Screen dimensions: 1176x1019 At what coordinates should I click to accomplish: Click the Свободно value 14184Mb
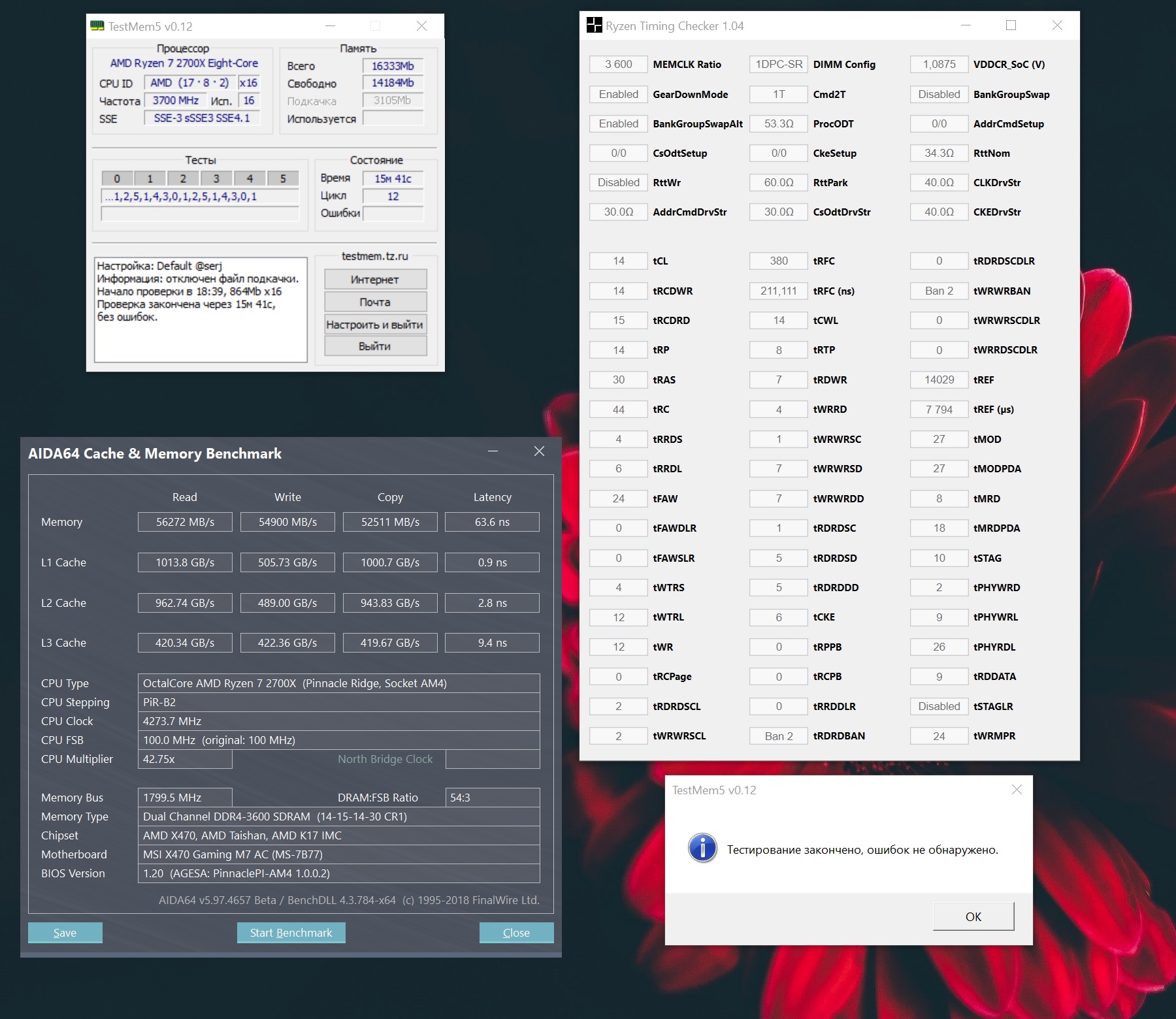click(393, 83)
